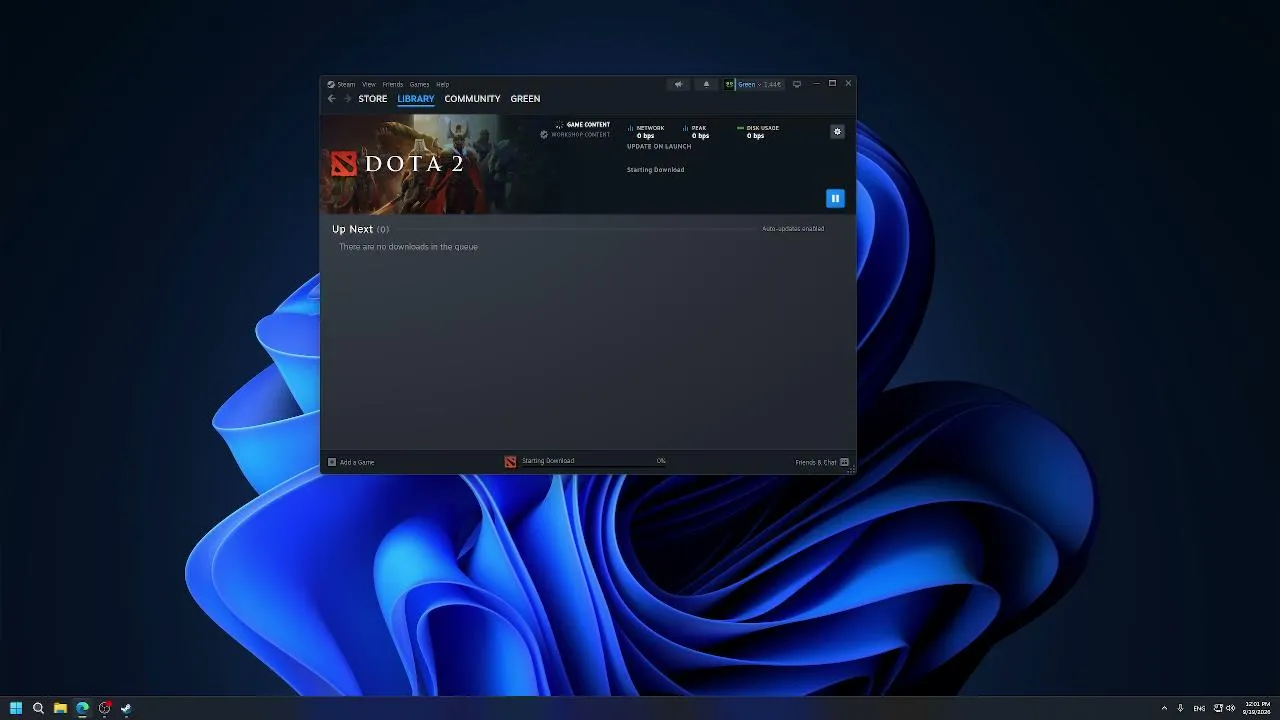Open the Windows Start menu

pos(16,708)
